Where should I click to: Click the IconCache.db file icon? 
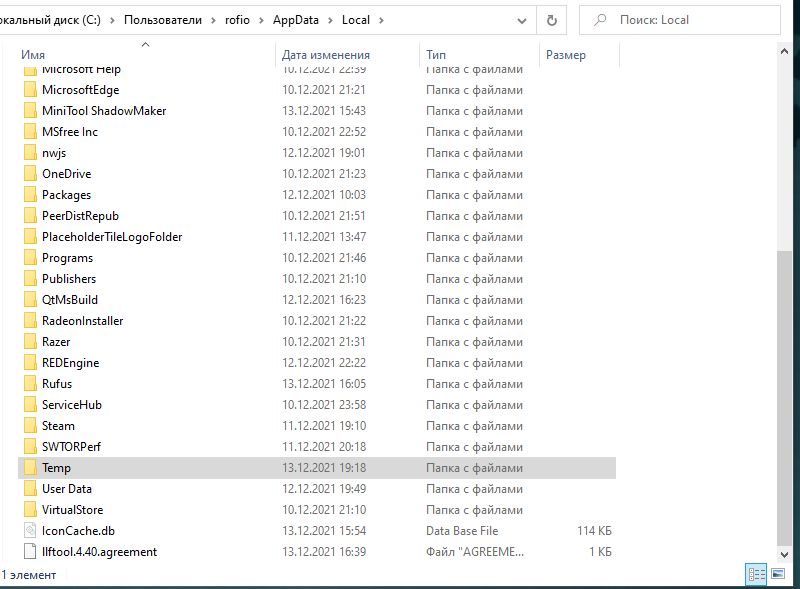point(30,531)
